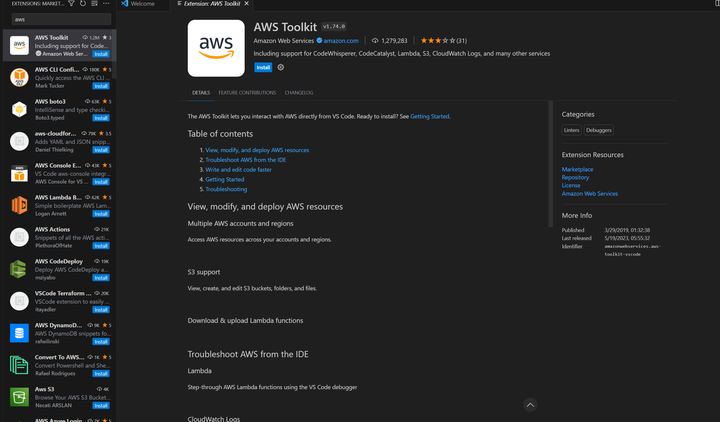Switch to Feature Contributions tab
This screenshot has height=422, width=720.
click(x=247, y=93)
